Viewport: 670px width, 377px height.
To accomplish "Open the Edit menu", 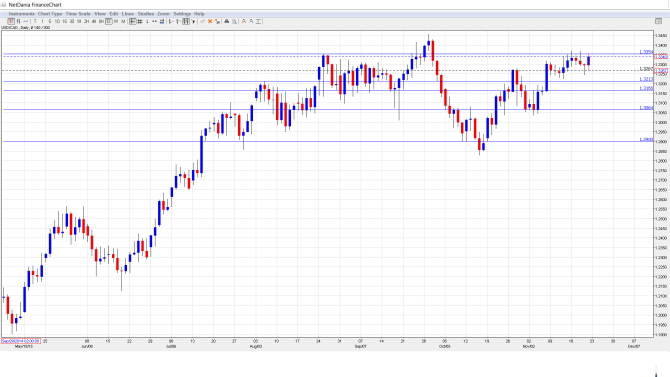I will click(114, 14).
